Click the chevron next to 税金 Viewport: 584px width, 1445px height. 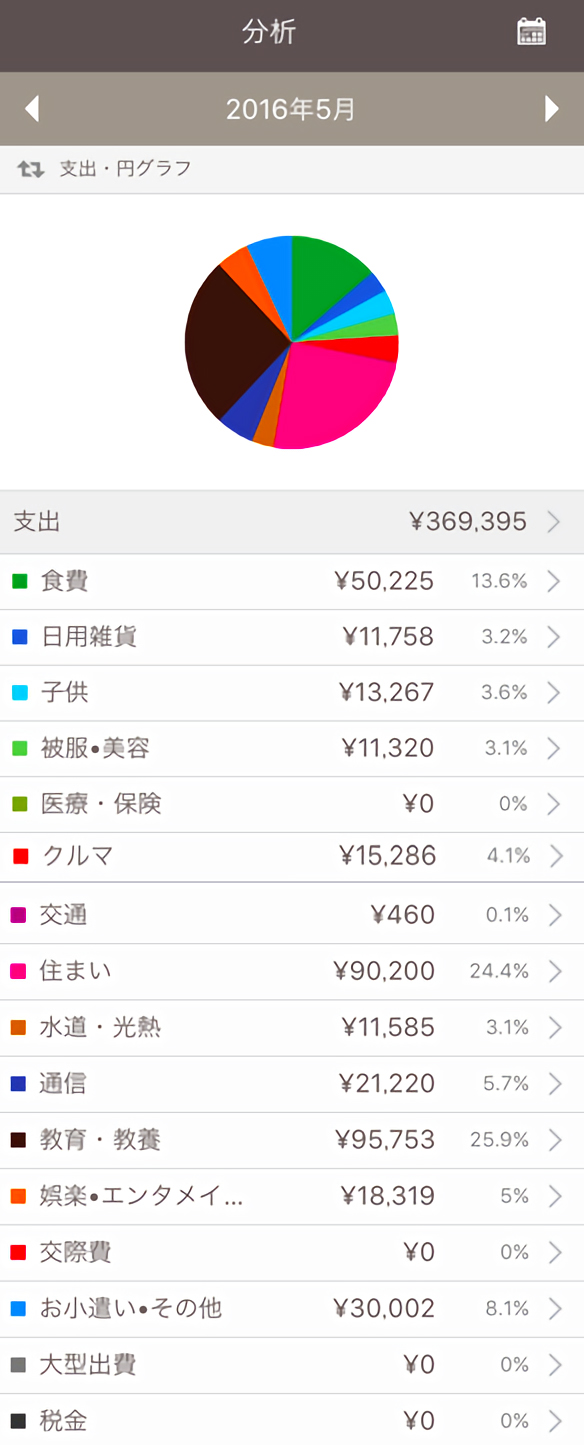pos(554,1420)
